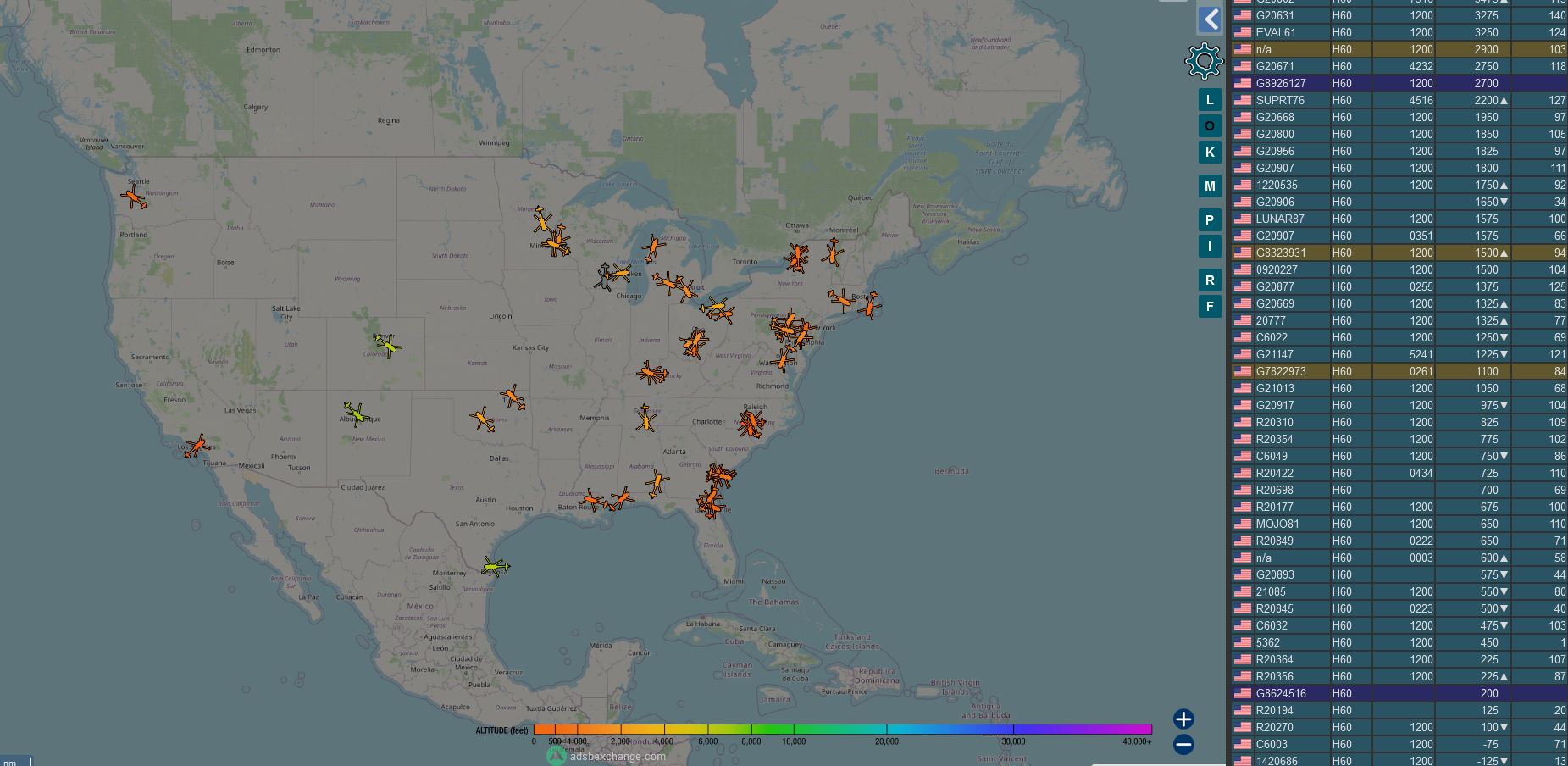Select the yellow-green helicopter in Colorado
The height and width of the screenshot is (766, 1568).
[388, 345]
